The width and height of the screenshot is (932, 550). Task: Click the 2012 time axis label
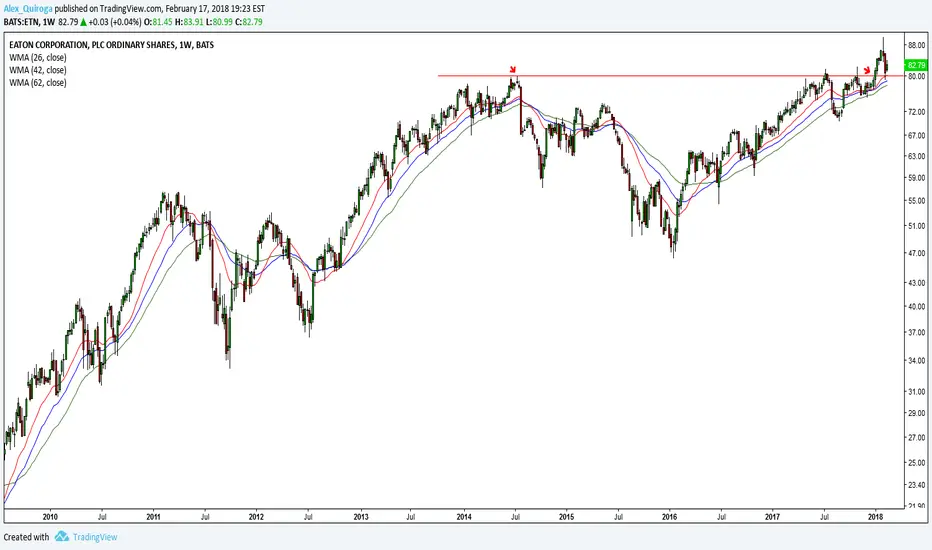click(256, 517)
